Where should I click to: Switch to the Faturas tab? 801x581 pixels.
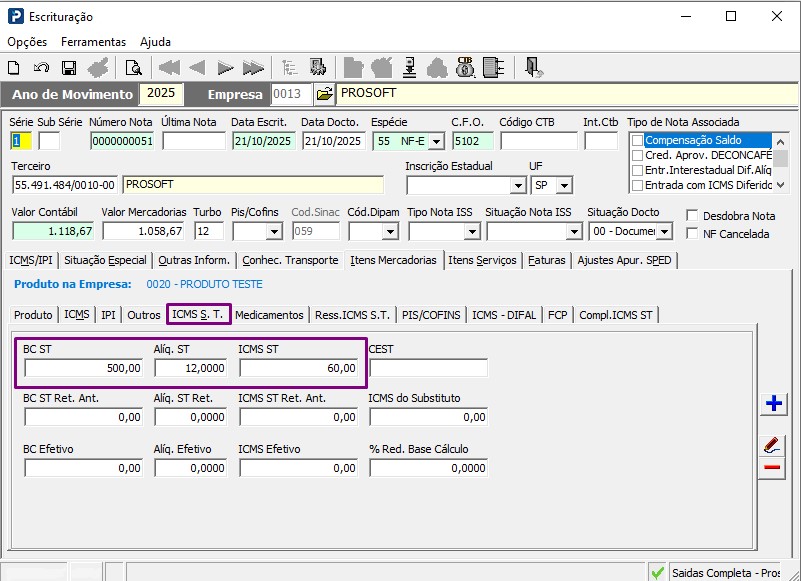(x=546, y=260)
